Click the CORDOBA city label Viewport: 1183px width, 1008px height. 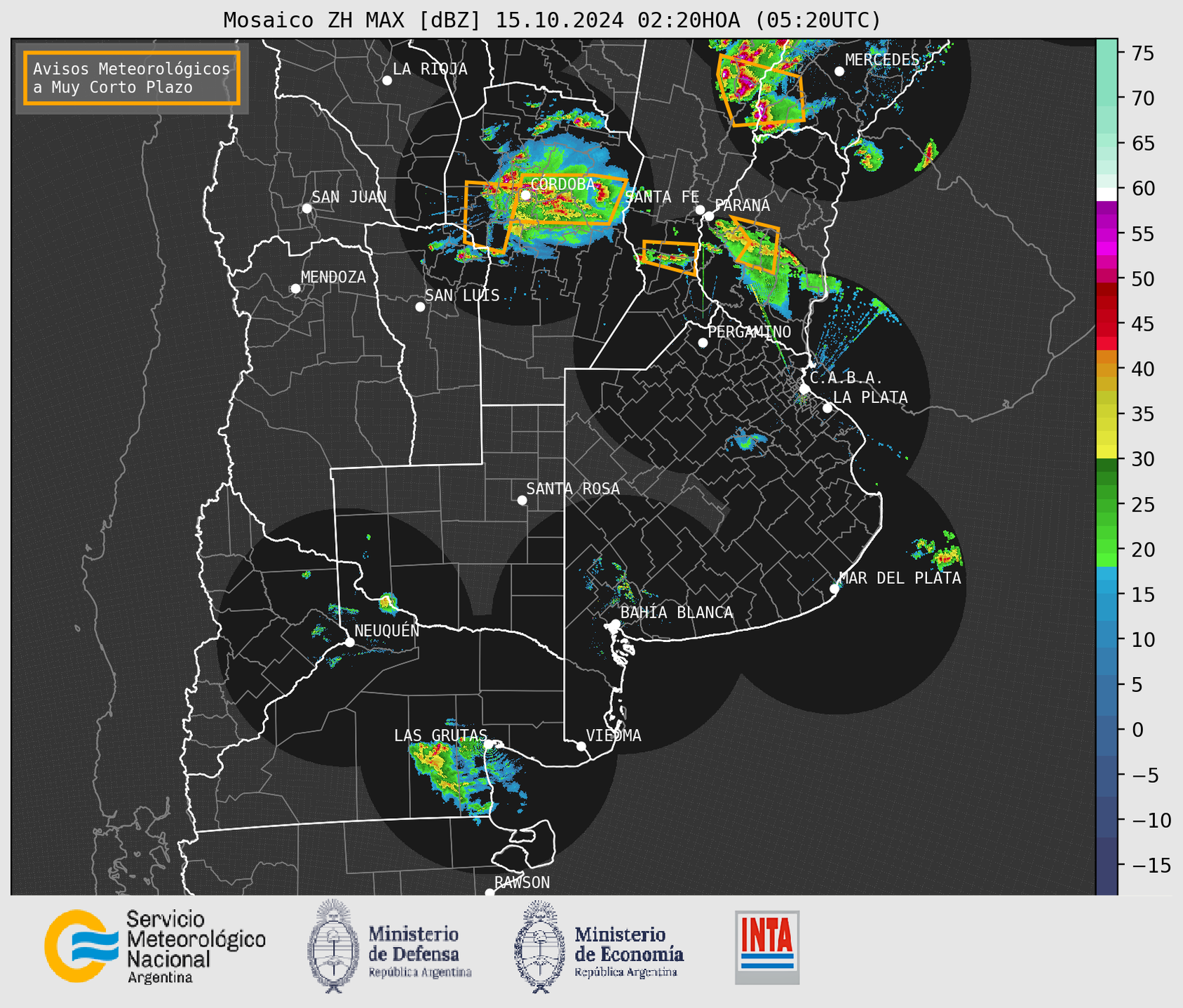[562, 184]
